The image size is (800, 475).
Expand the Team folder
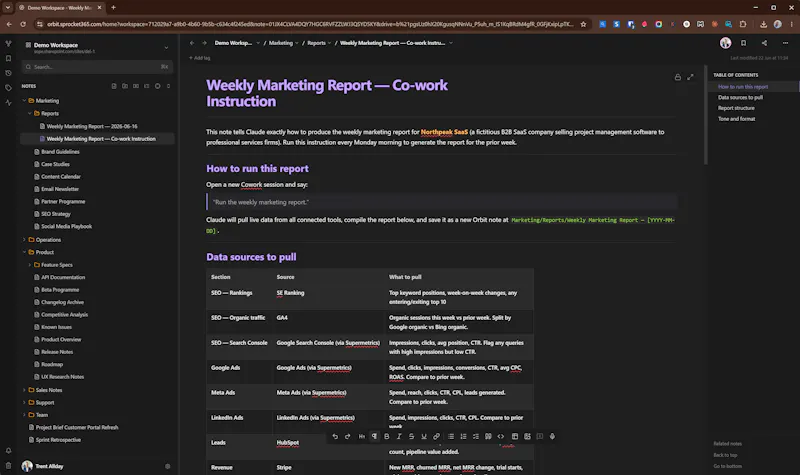[24, 415]
